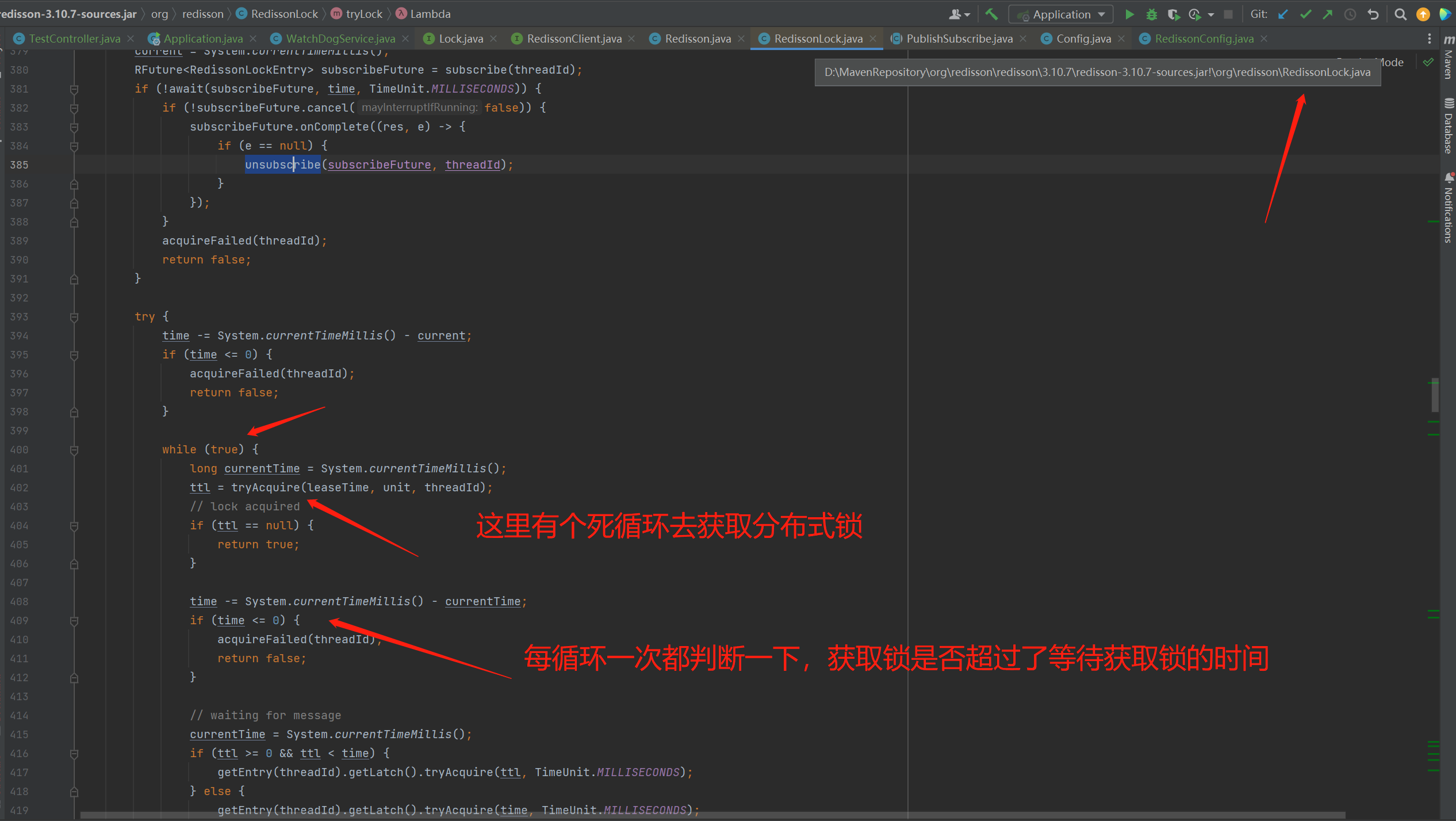This screenshot has width=1456, height=821.
Task: Collapse the while(true) loop at line 400
Action: click(74, 450)
